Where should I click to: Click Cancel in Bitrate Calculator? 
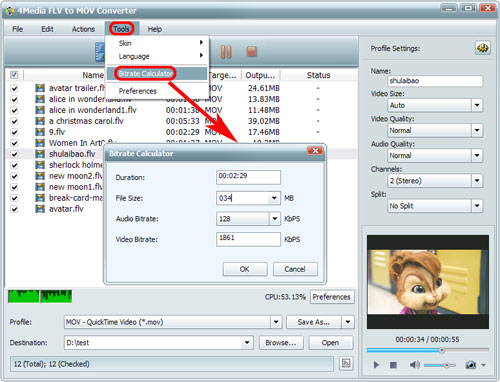coord(295,269)
